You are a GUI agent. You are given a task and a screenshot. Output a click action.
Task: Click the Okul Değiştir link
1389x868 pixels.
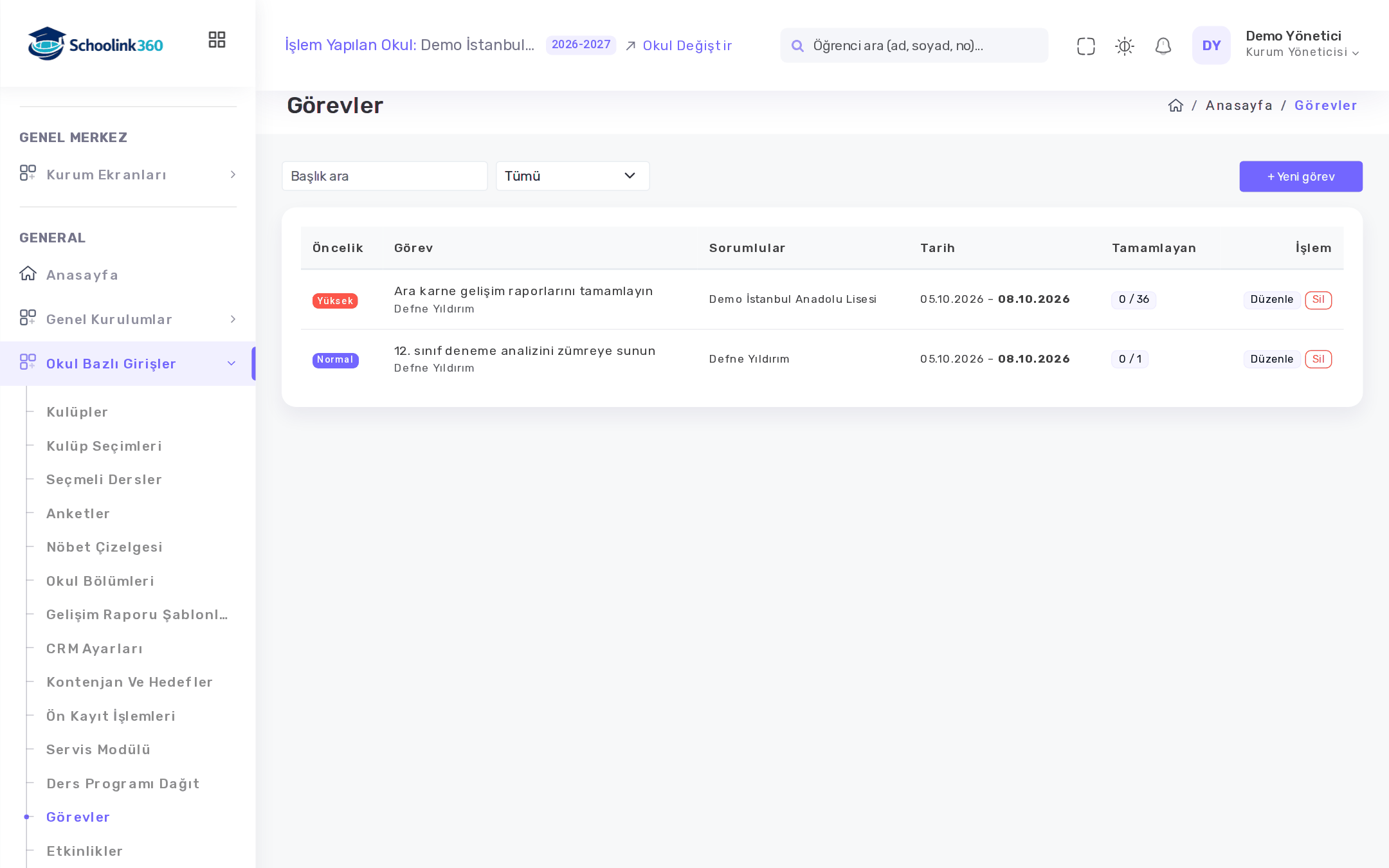coord(678,46)
